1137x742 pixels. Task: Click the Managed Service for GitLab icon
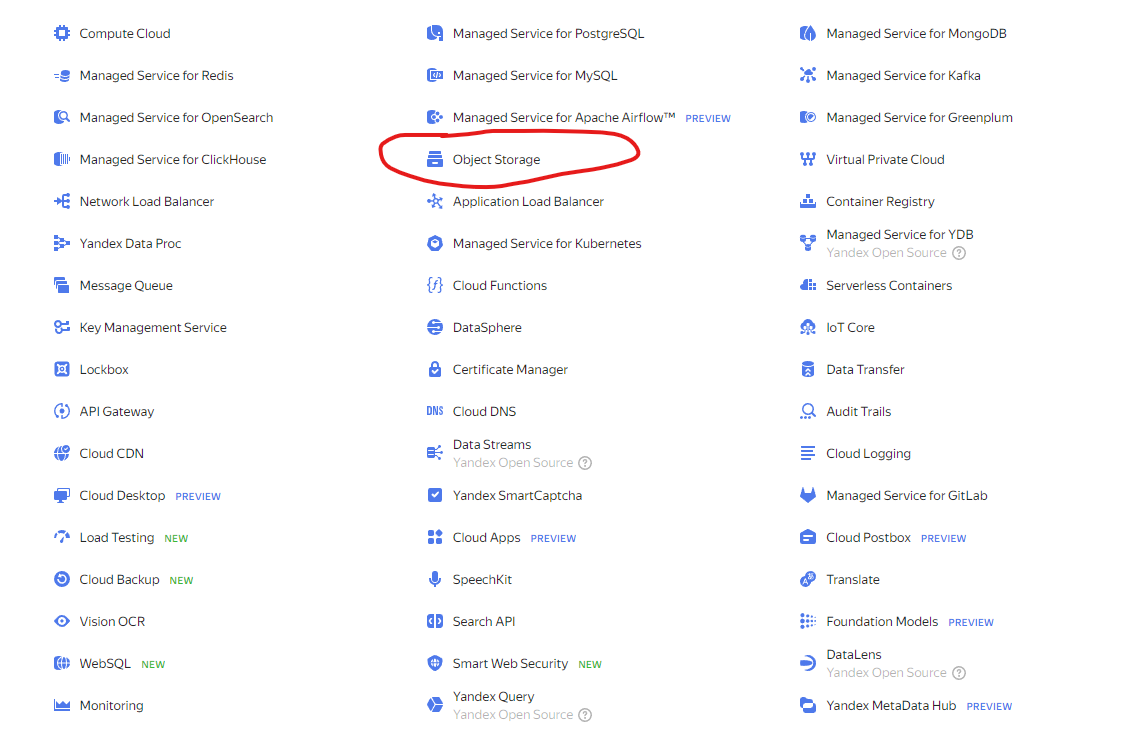pyautogui.click(x=808, y=496)
